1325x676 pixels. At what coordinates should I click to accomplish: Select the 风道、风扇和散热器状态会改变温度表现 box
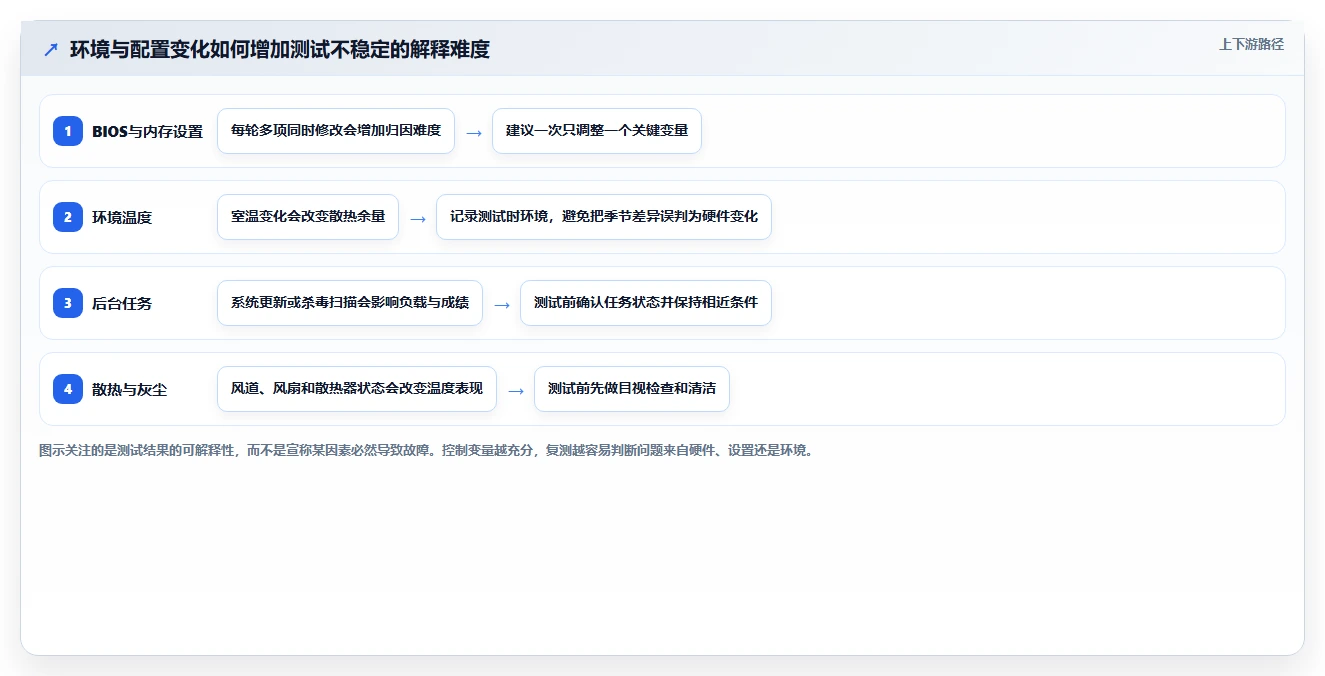[x=357, y=389]
